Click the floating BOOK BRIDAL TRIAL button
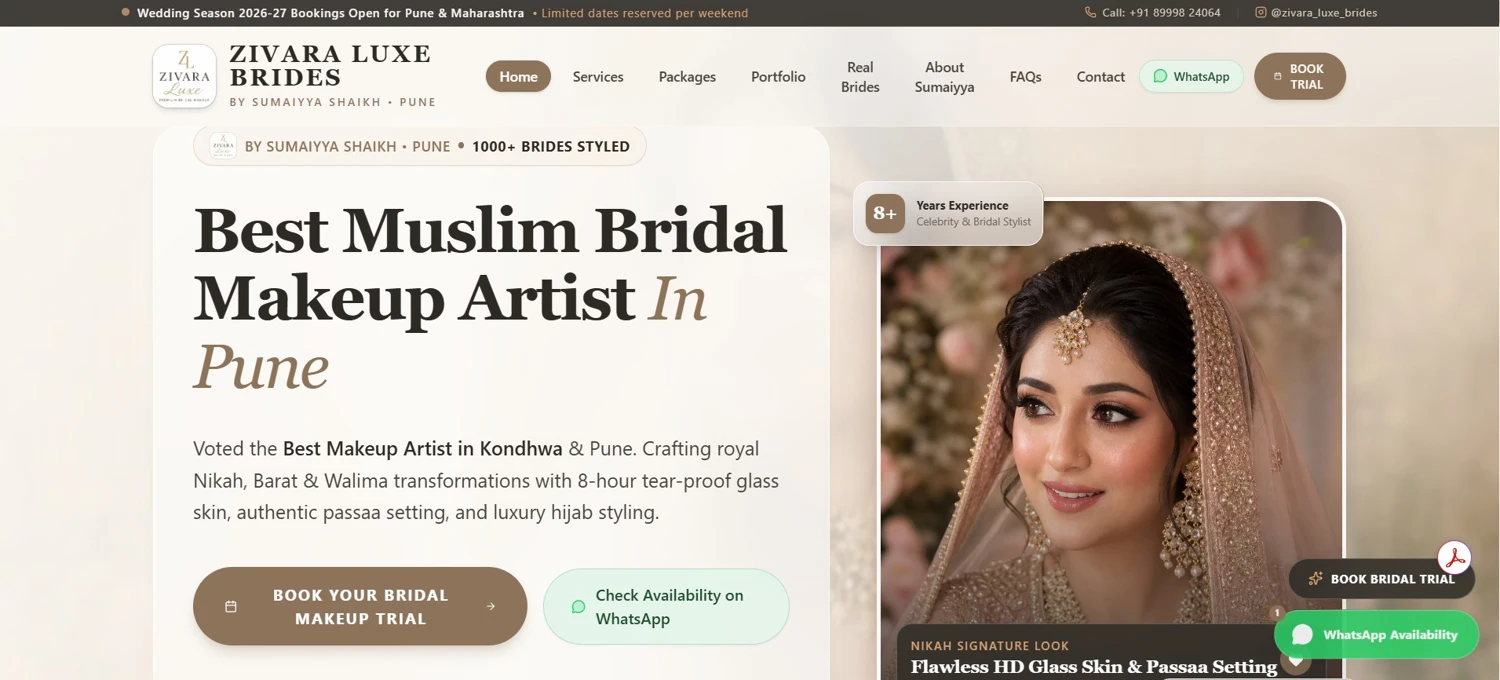The width and height of the screenshot is (1500, 680). tap(1381, 578)
